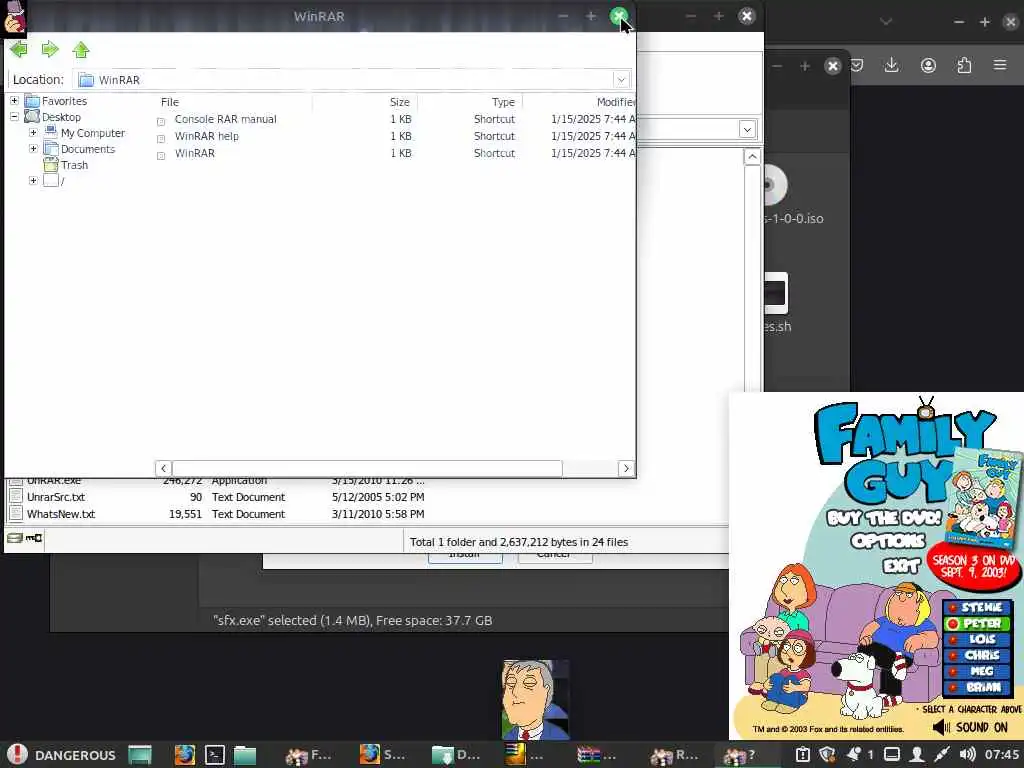Click the WinRAR folder icon in the Location bar
The height and width of the screenshot is (768, 1024).
[86, 80]
